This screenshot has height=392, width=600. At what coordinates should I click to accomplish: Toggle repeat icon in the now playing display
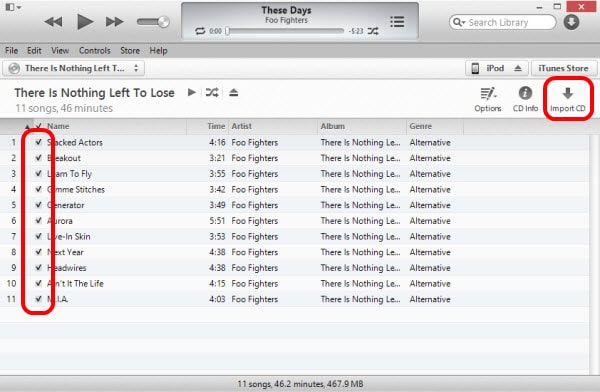coord(200,31)
